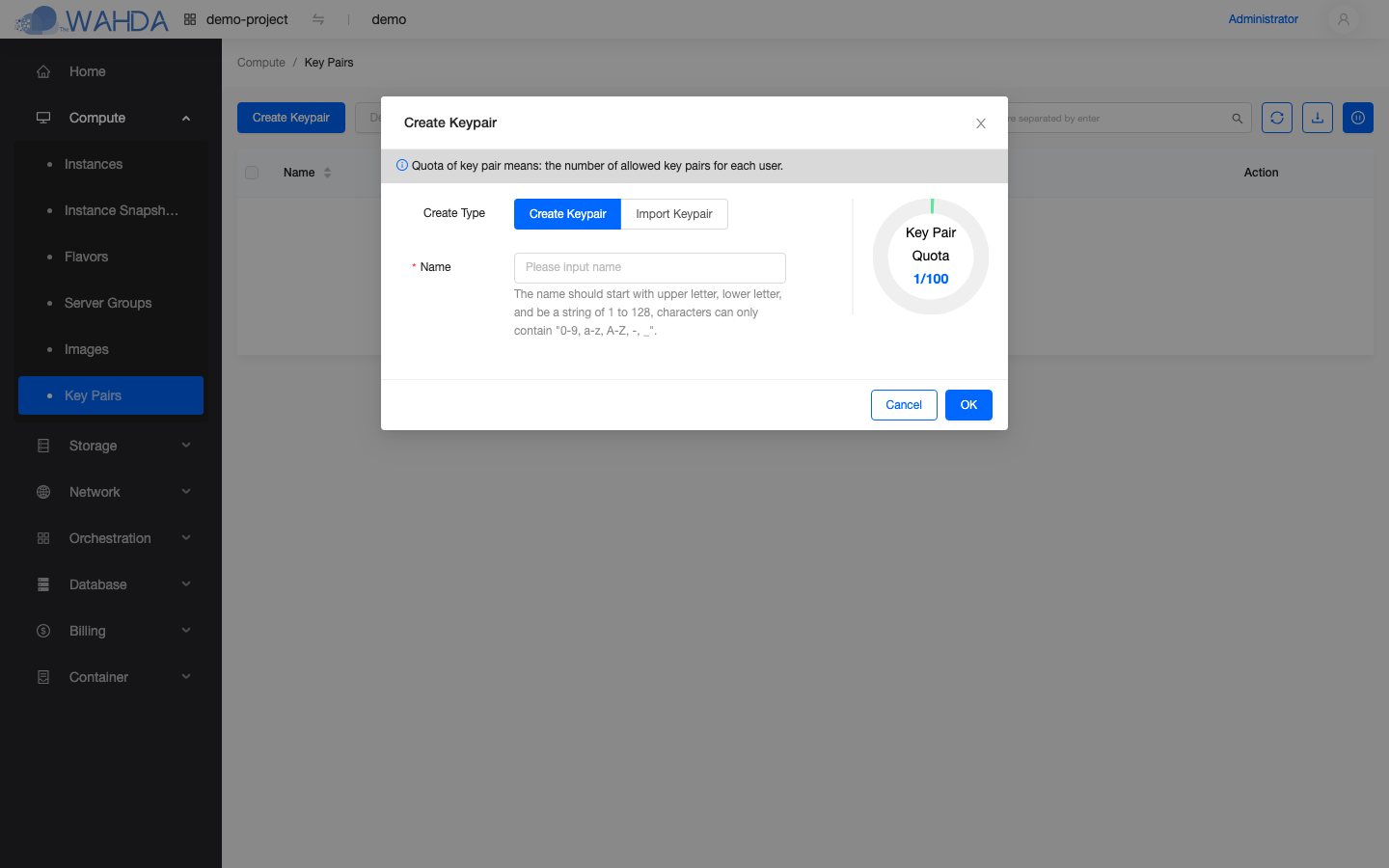The height and width of the screenshot is (868, 1389).
Task: Open Images in sidebar
Action: [111, 349]
